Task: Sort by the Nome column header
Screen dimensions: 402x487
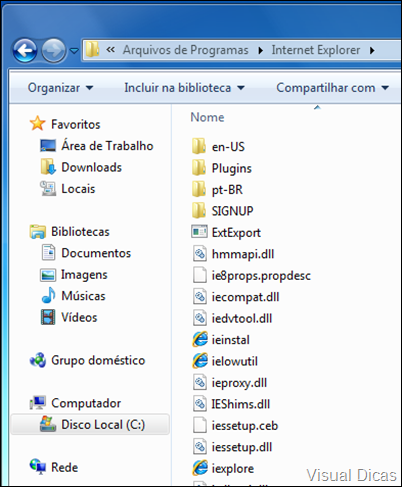Action: pos(207,117)
